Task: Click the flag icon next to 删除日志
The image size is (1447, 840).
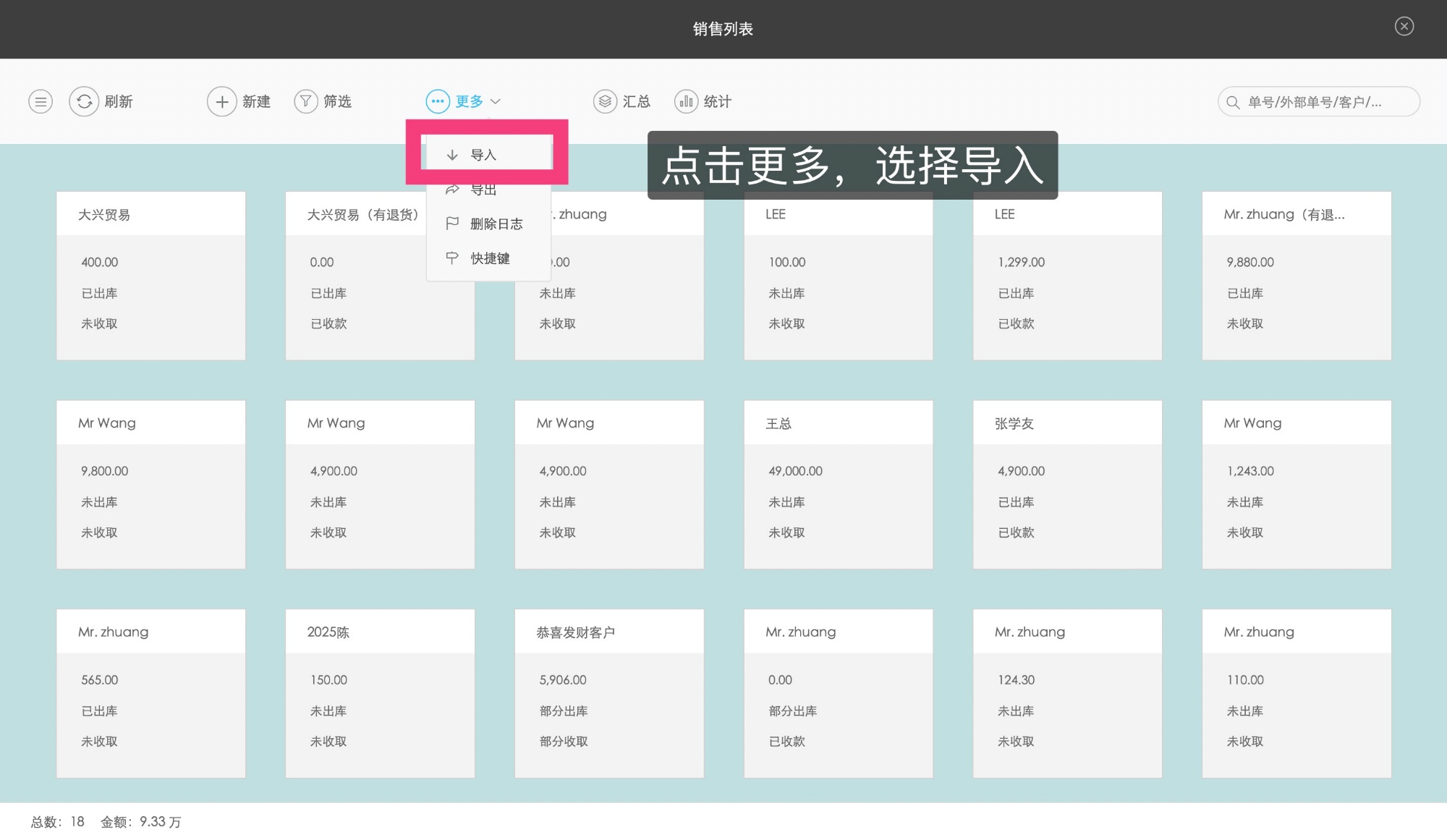Action: coord(451,223)
